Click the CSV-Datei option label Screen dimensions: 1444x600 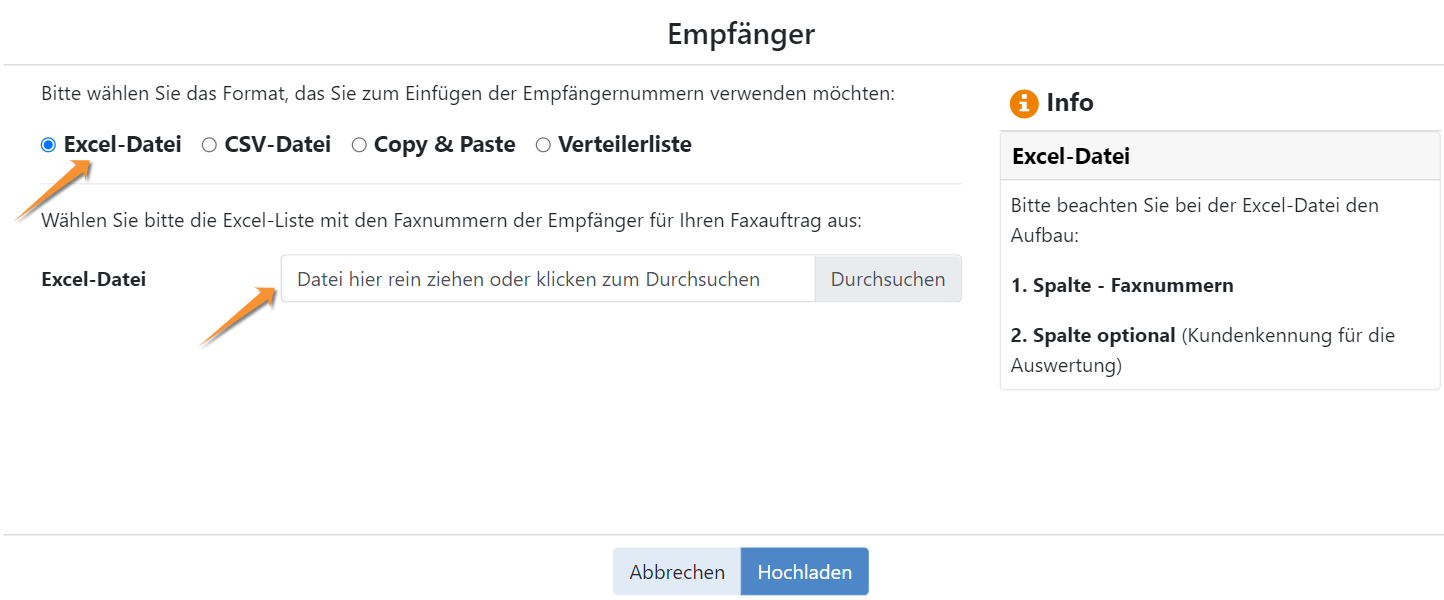point(278,145)
